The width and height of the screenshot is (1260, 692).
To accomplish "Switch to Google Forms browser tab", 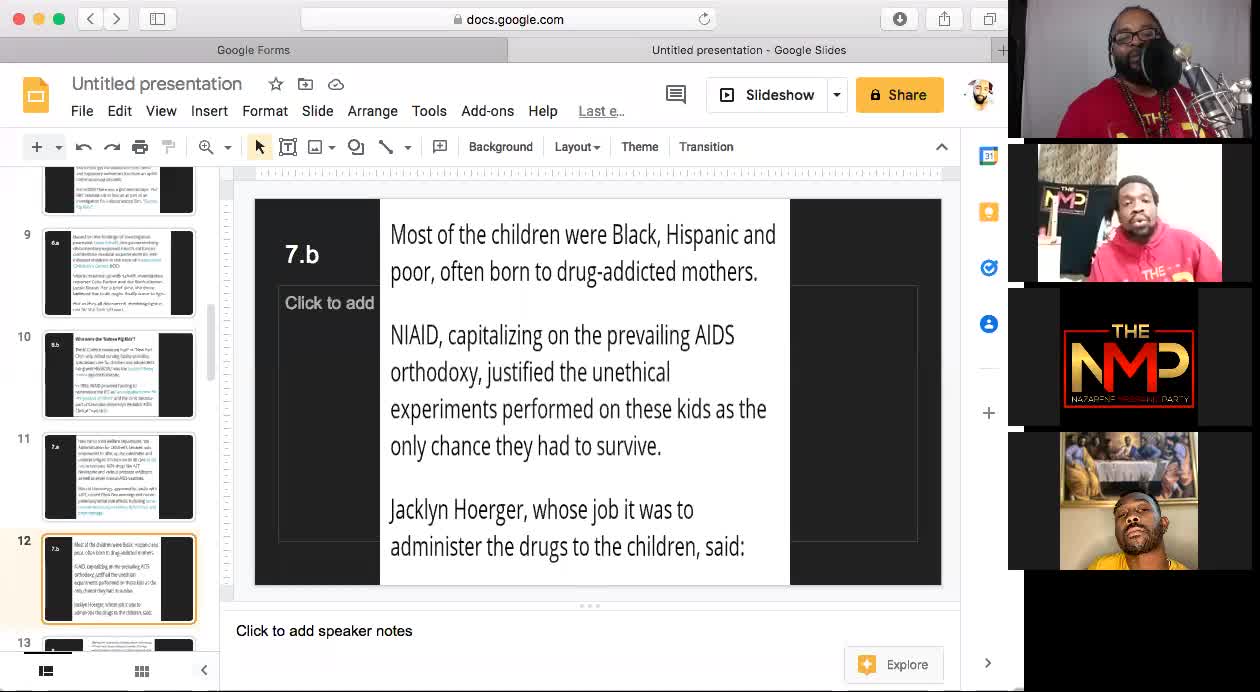I will 254,50.
